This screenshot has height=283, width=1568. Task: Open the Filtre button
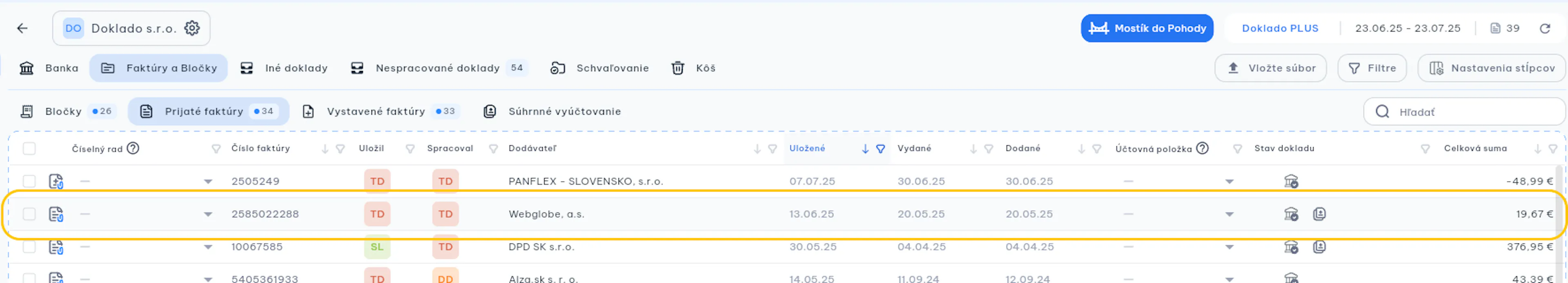pos(1372,68)
